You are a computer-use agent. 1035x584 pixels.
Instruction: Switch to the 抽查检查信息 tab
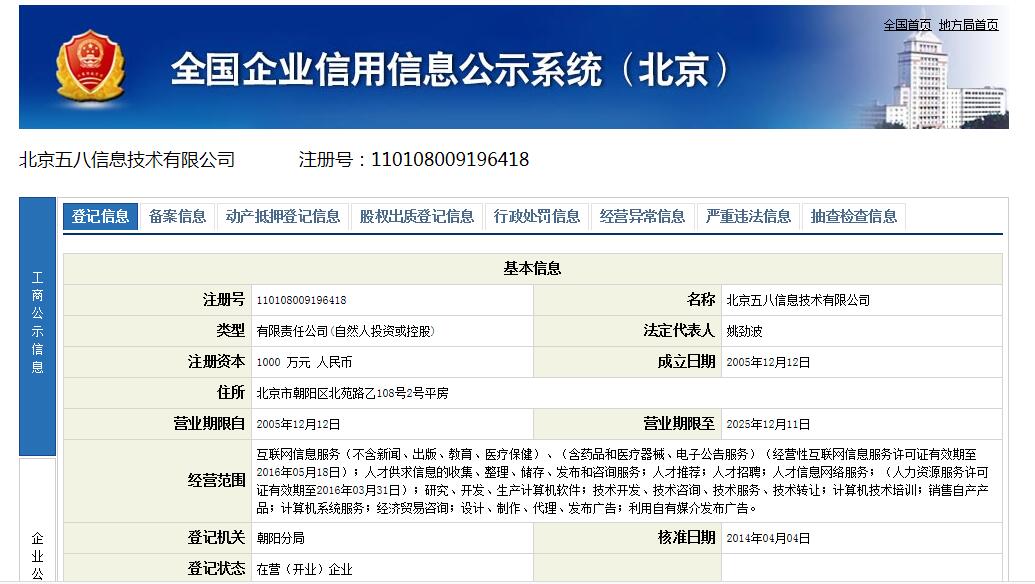853,216
